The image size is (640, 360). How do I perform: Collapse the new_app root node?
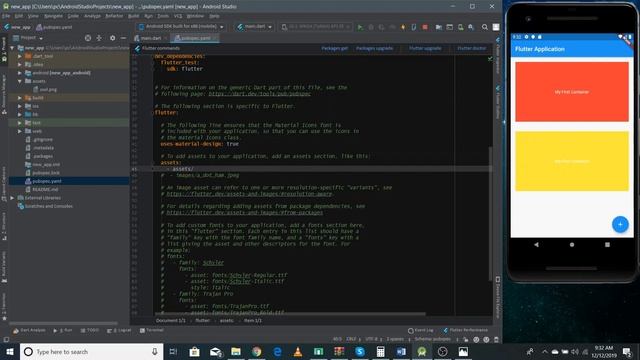[x=12, y=48]
